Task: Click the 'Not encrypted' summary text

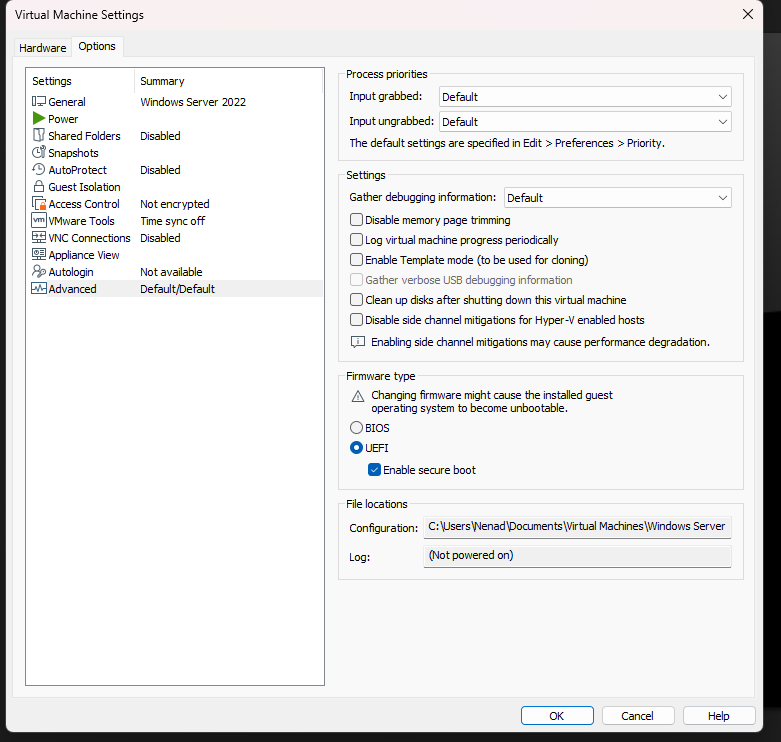Action: pyautogui.click(x=174, y=204)
